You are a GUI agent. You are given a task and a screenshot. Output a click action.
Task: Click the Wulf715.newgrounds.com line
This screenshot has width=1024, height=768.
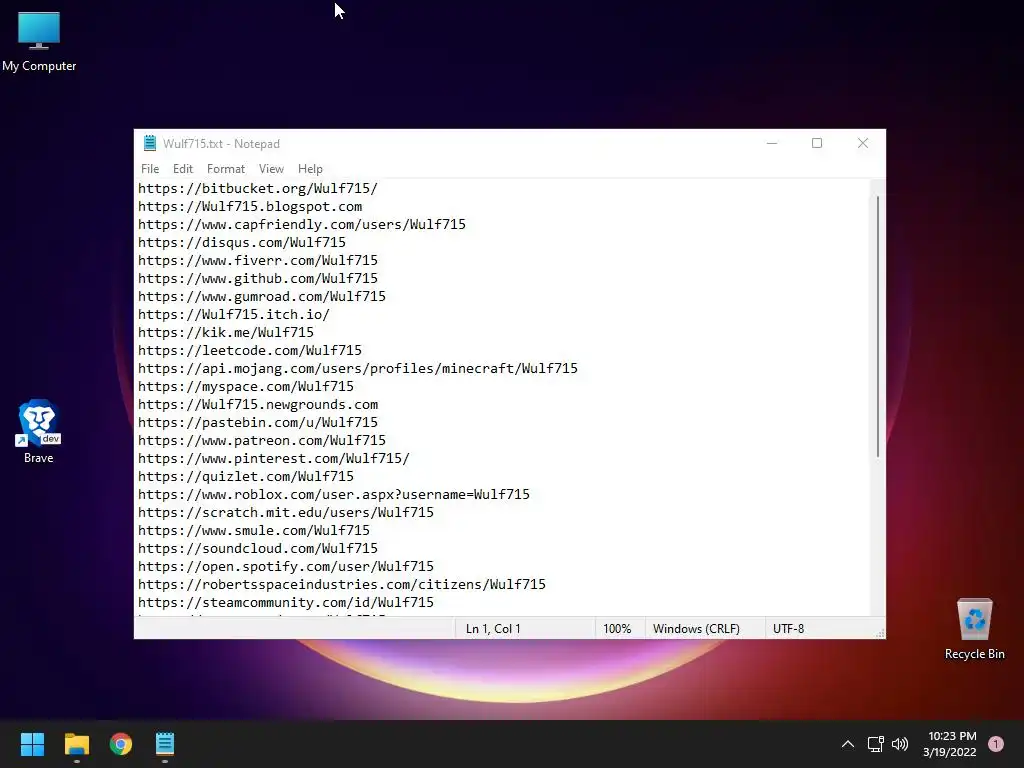click(257, 405)
